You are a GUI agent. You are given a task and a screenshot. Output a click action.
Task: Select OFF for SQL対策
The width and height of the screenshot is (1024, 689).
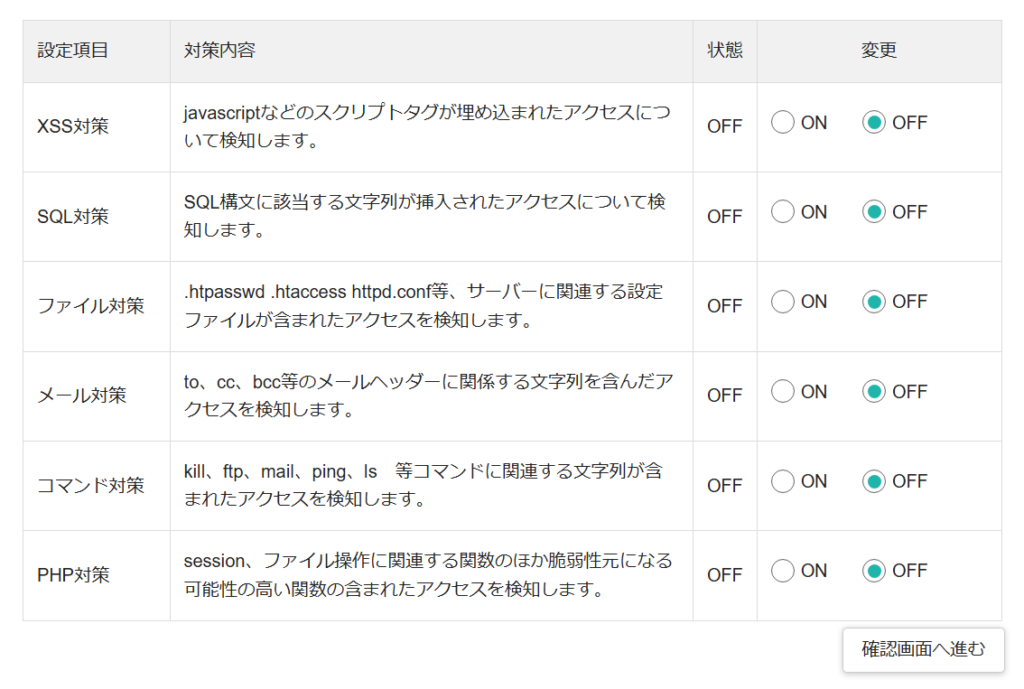click(x=874, y=212)
